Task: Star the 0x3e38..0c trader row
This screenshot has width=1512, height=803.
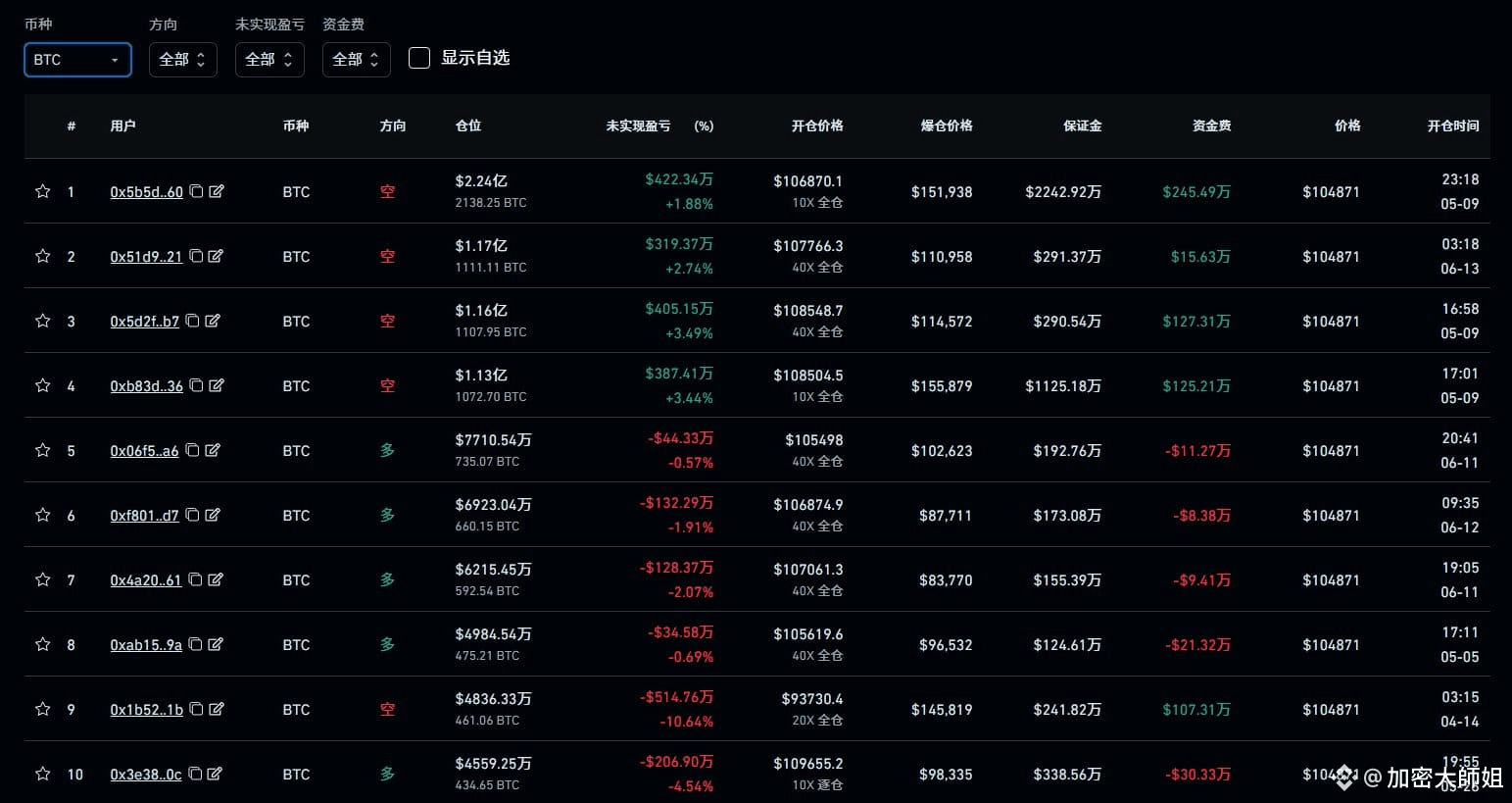Action: click(42, 774)
